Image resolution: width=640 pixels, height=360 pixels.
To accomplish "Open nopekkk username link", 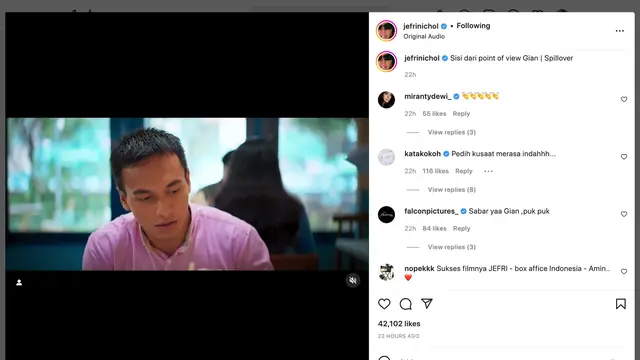I will point(419,269).
